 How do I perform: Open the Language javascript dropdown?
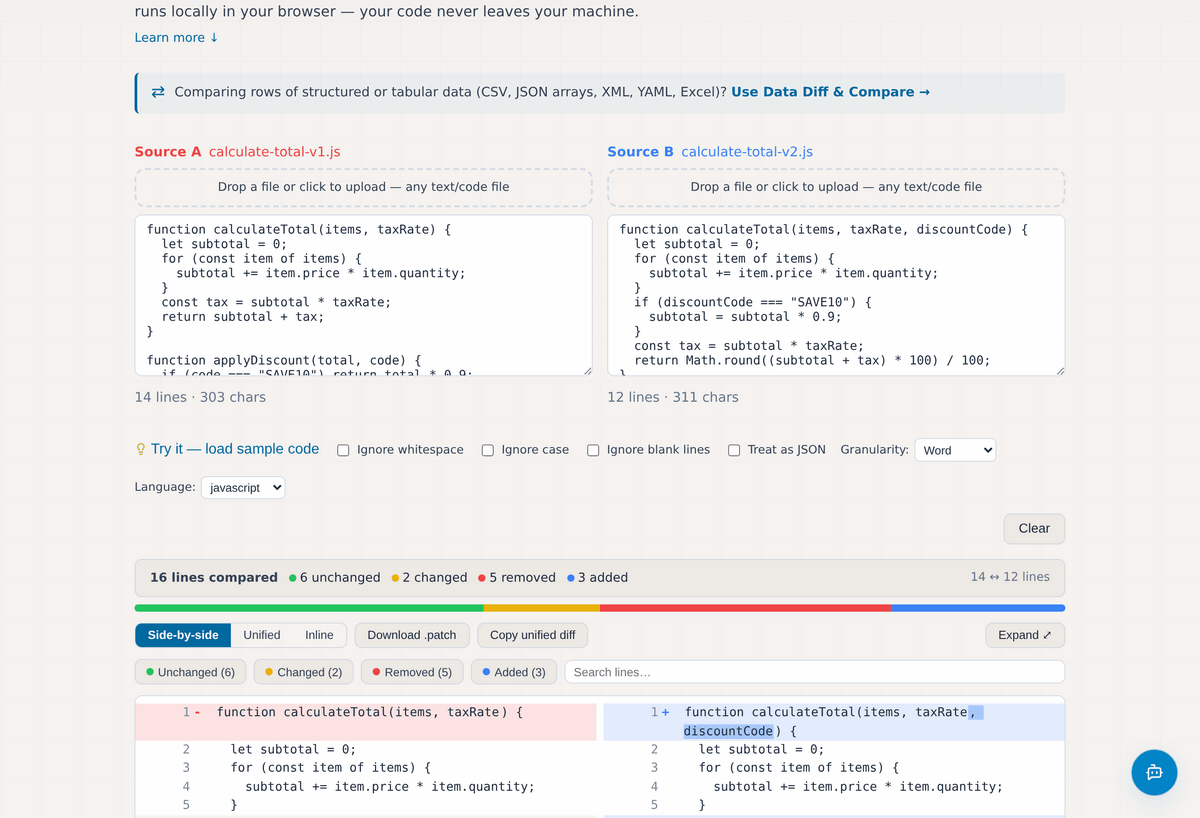243,488
